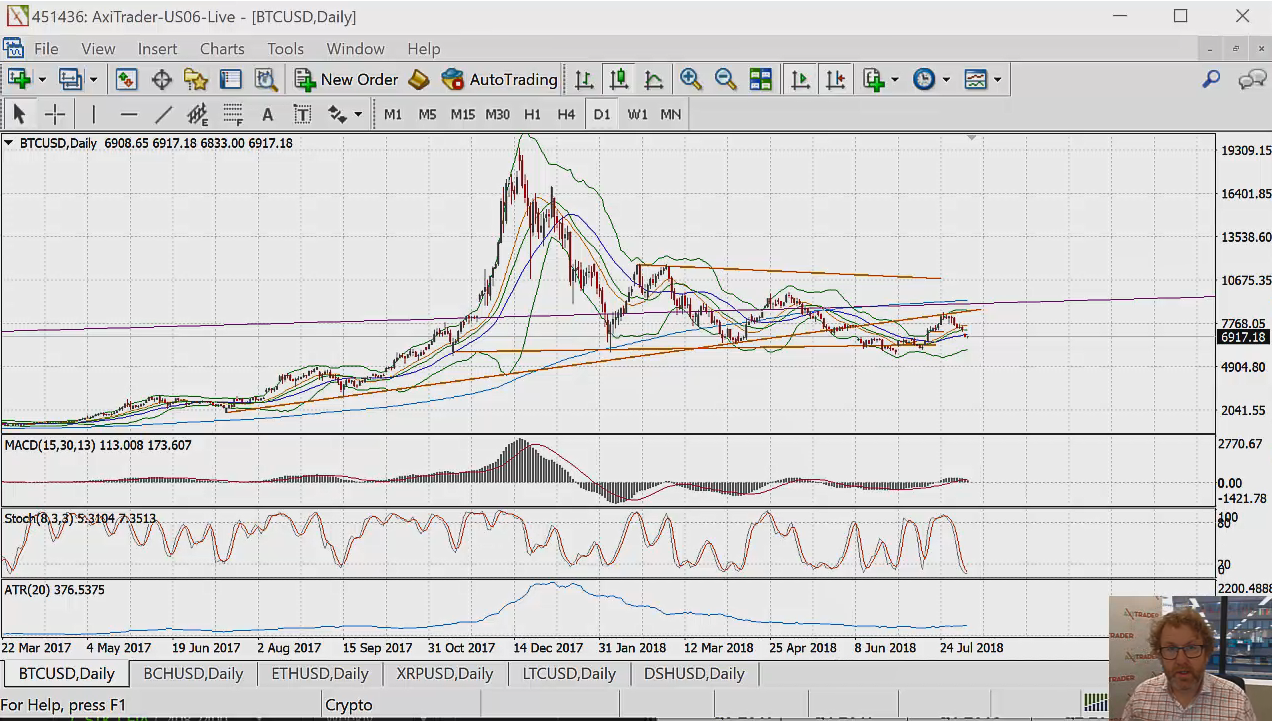Toggle chart shift from the toolbar
Image resolution: width=1272 pixels, height=721 pixels.
[x=835, y=80]
